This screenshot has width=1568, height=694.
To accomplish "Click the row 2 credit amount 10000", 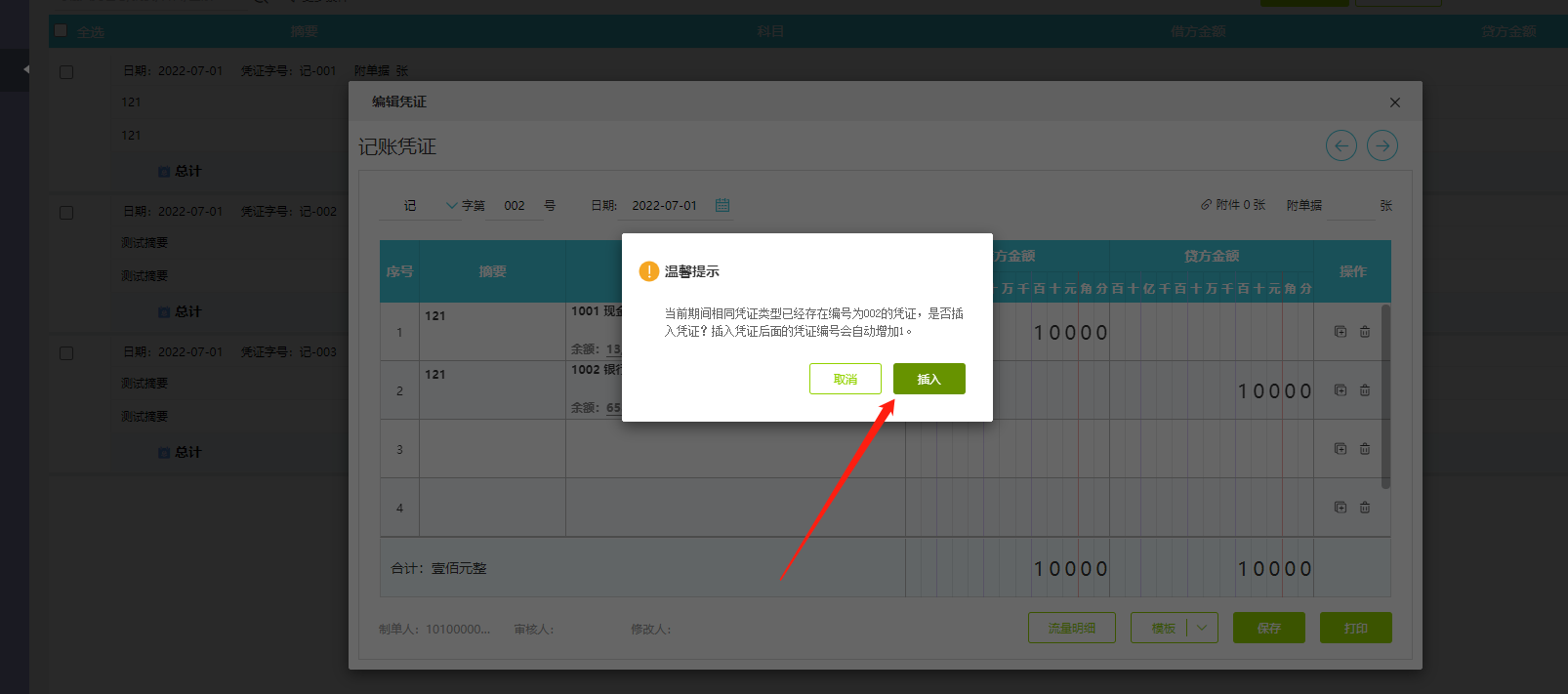I will (x=1275, y=391).
